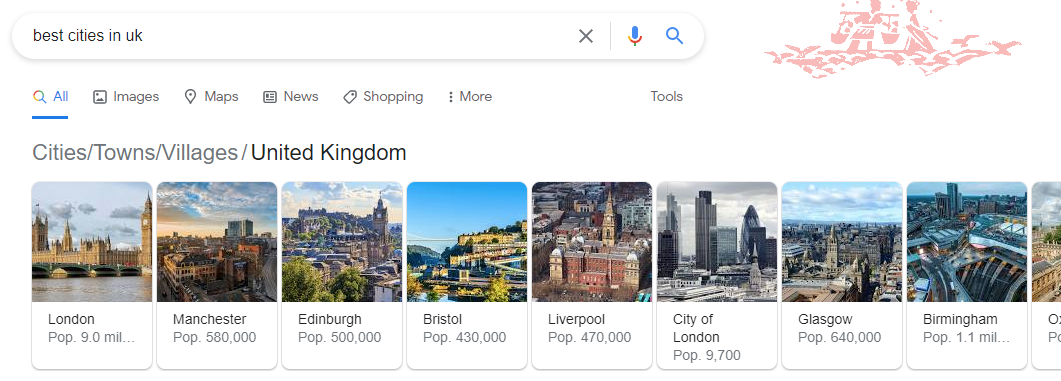Select the Birmingham city card
The width and height of the screenshot is (1061, 381).
[967, 275]
